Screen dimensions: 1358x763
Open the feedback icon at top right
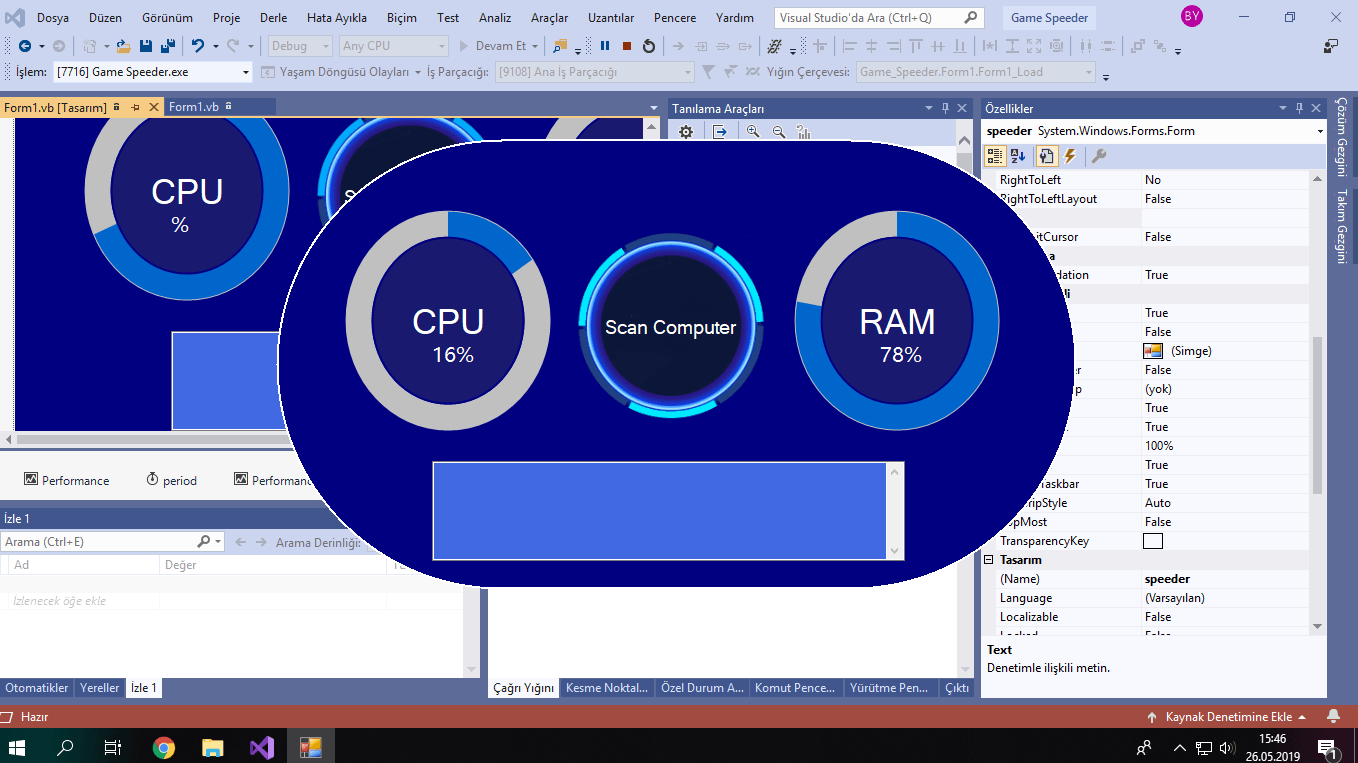[1331, 45]
